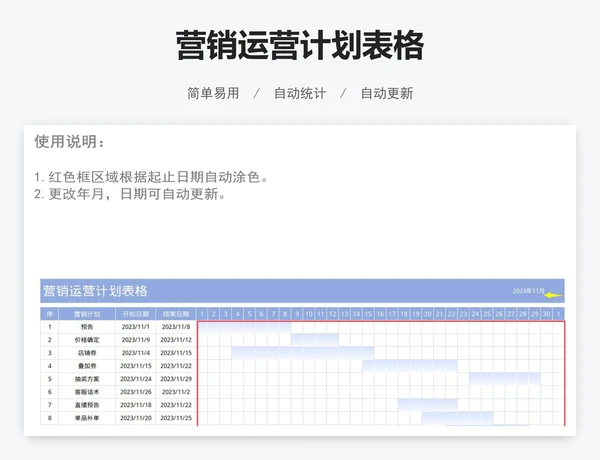Image resolution: width=600 pixels, height=460 pixels.
Task: Click end date 2023/11/2 cell
Action: pos(176,392)
